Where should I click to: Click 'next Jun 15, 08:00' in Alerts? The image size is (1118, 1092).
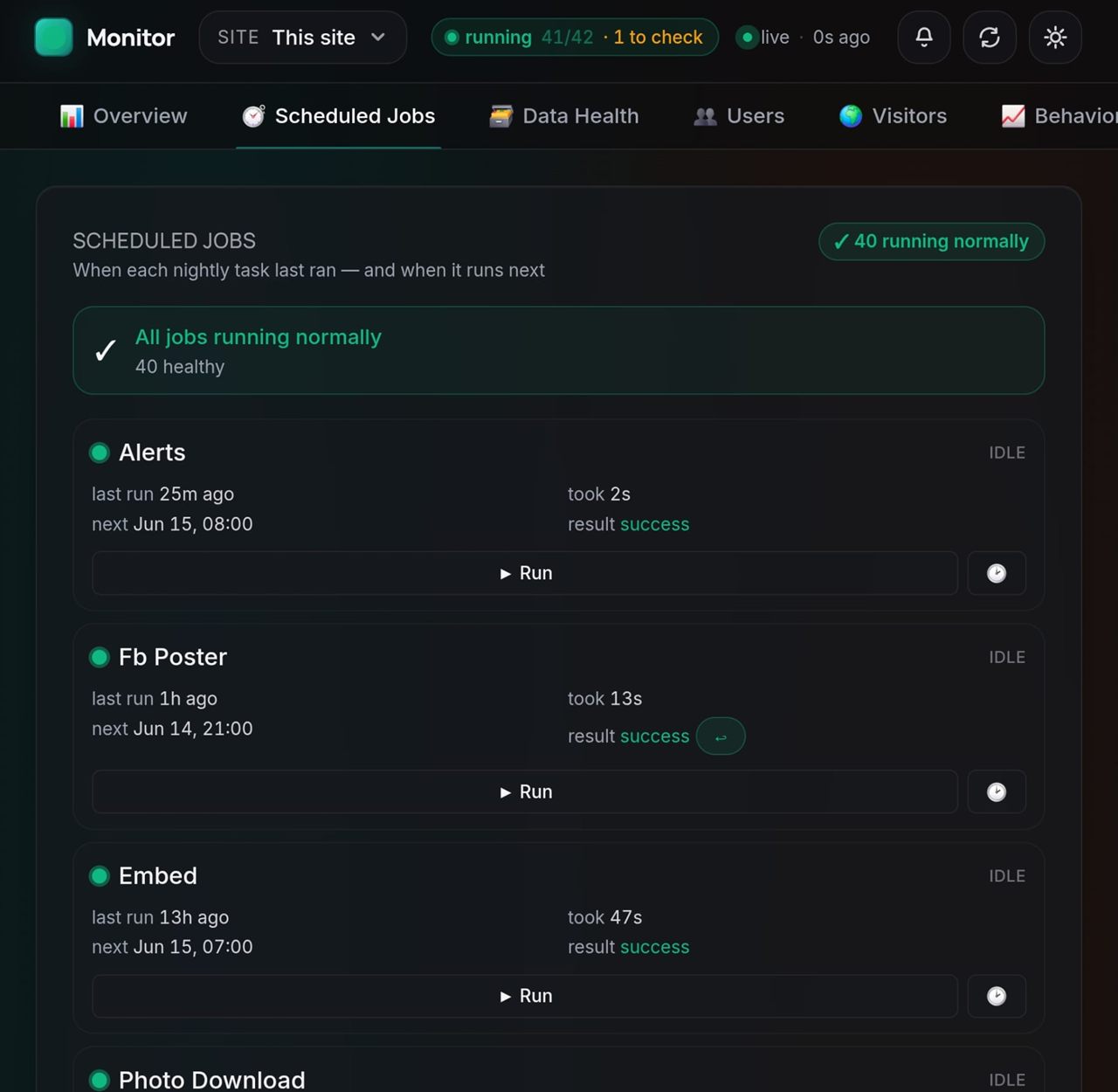(x=172, y=524)
